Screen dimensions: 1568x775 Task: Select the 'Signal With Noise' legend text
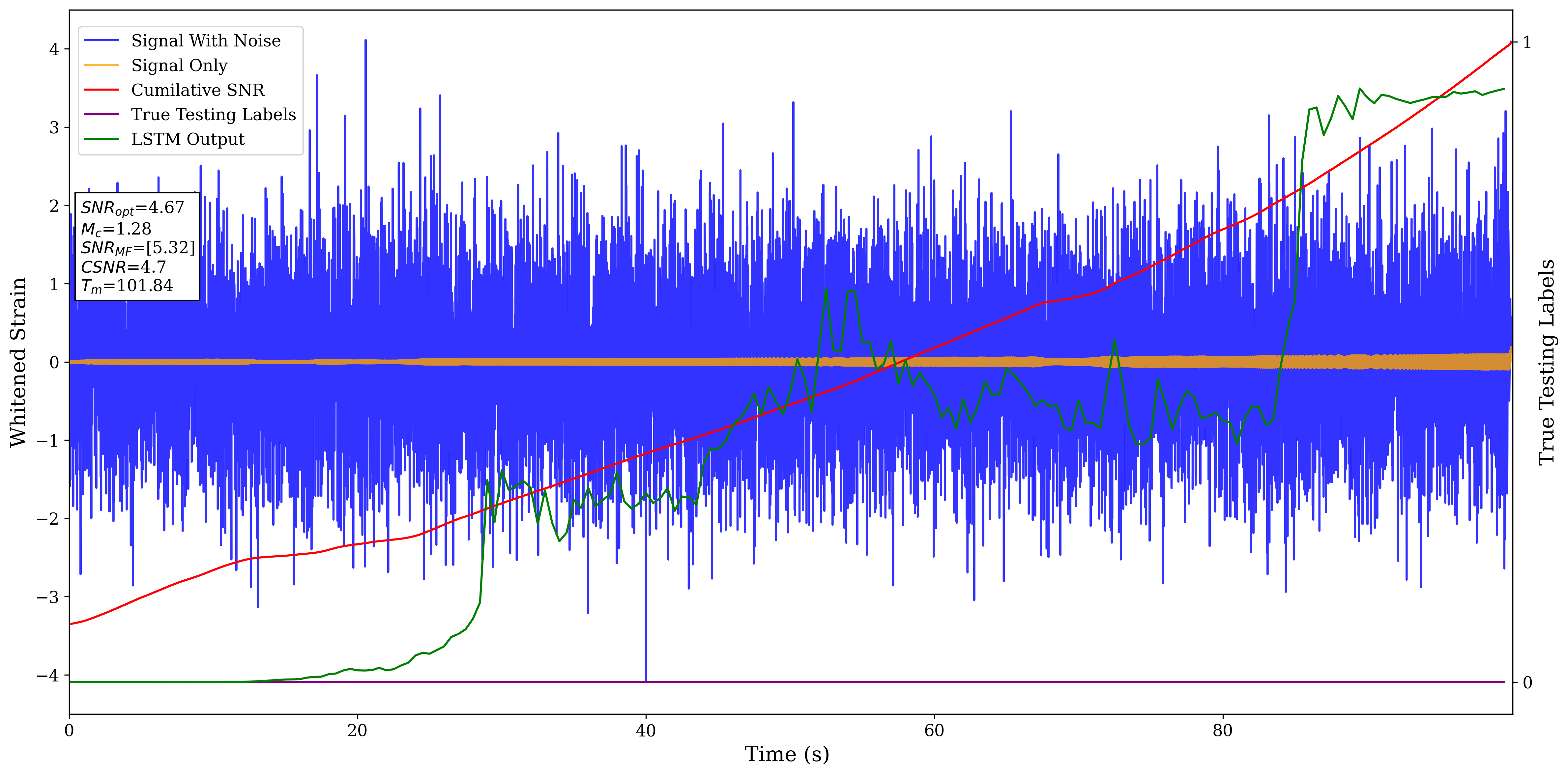point(206,41)
